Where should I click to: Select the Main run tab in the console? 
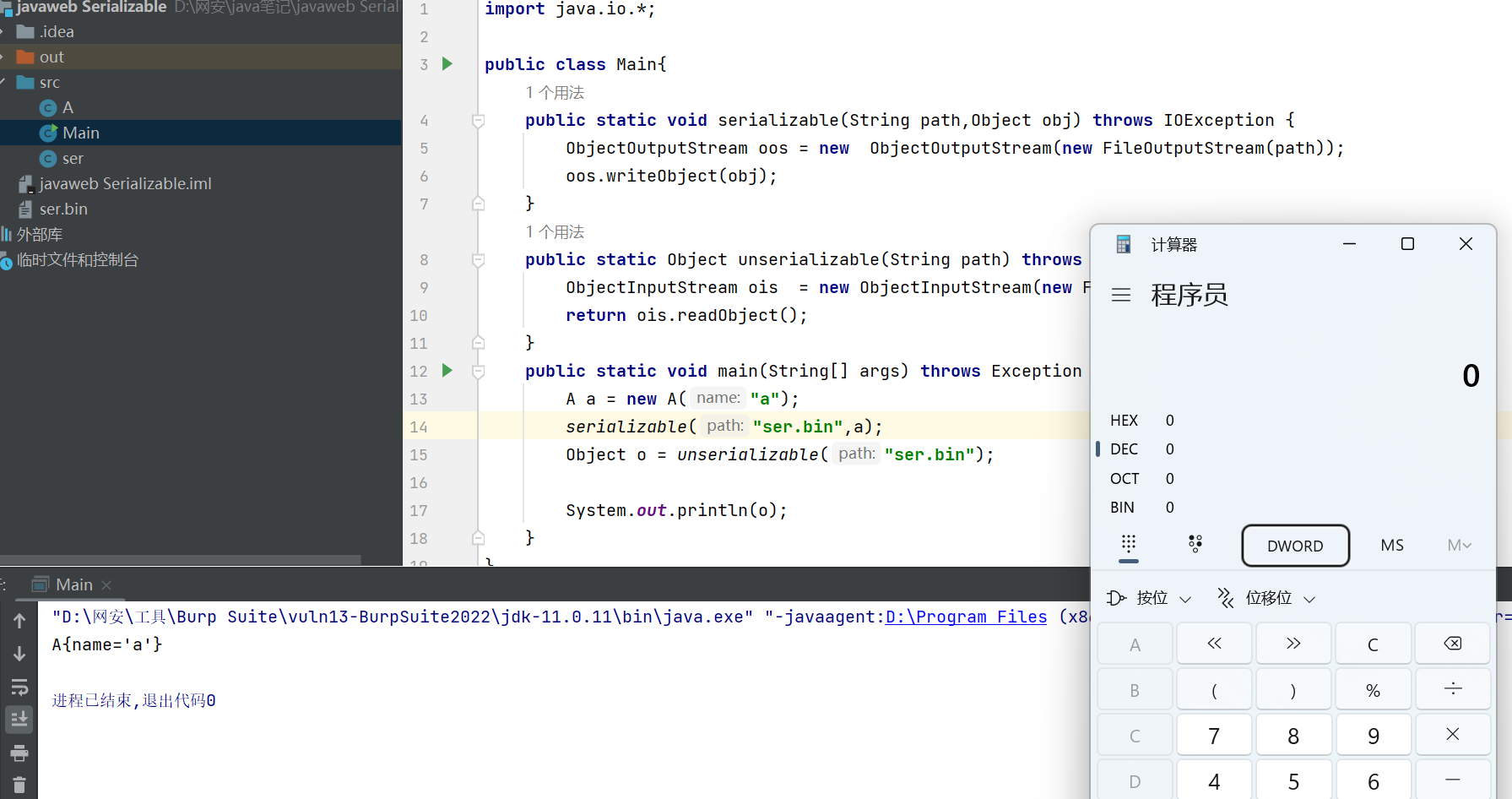click(x=73, y=584)
